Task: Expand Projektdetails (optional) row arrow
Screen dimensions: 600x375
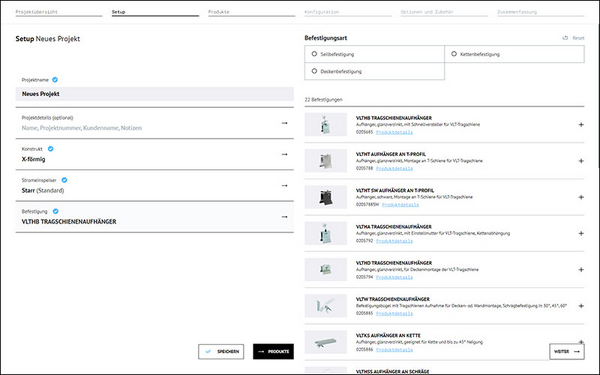Action: [284, 123]
